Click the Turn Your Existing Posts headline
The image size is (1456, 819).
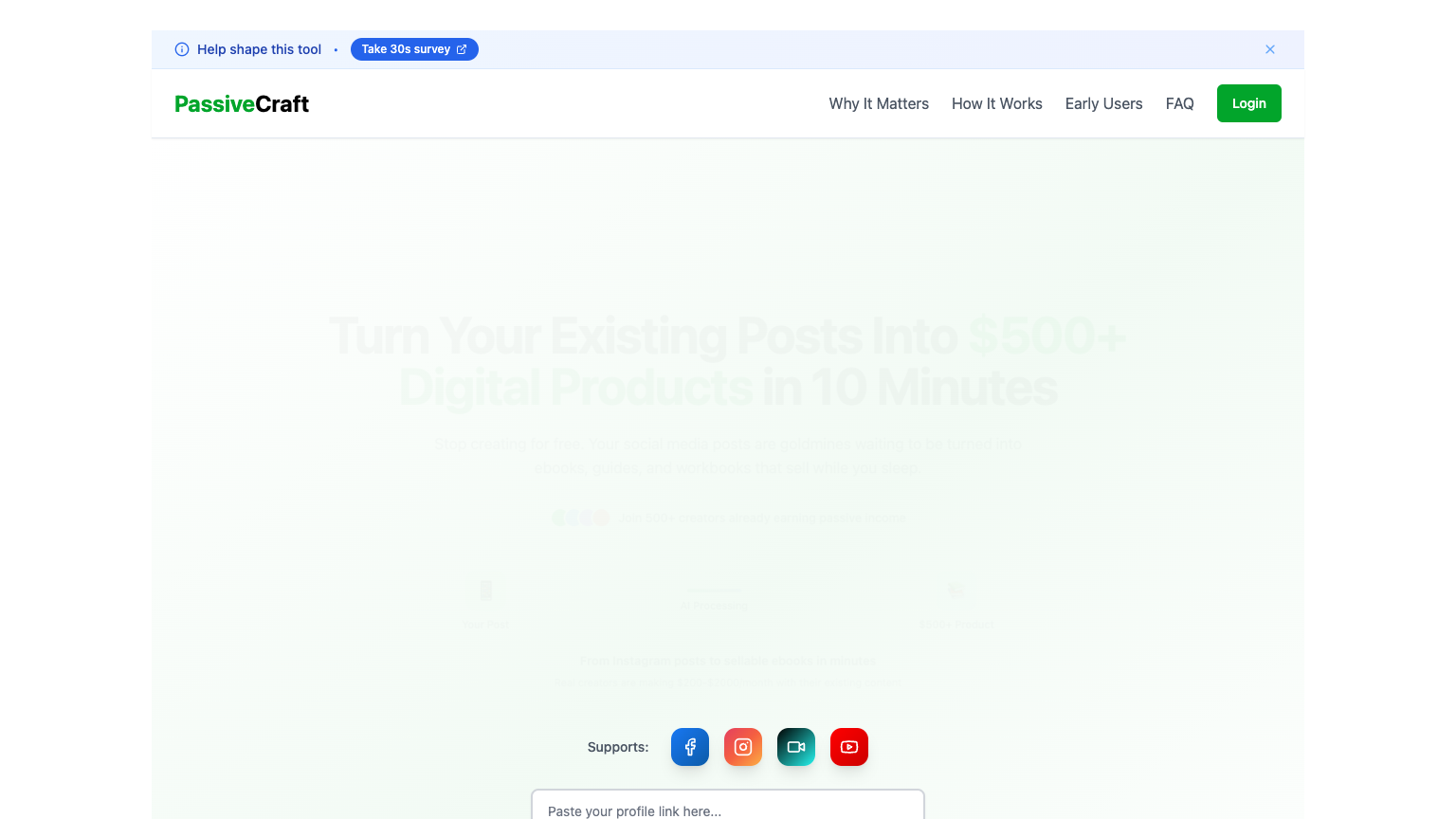point(727,361)
